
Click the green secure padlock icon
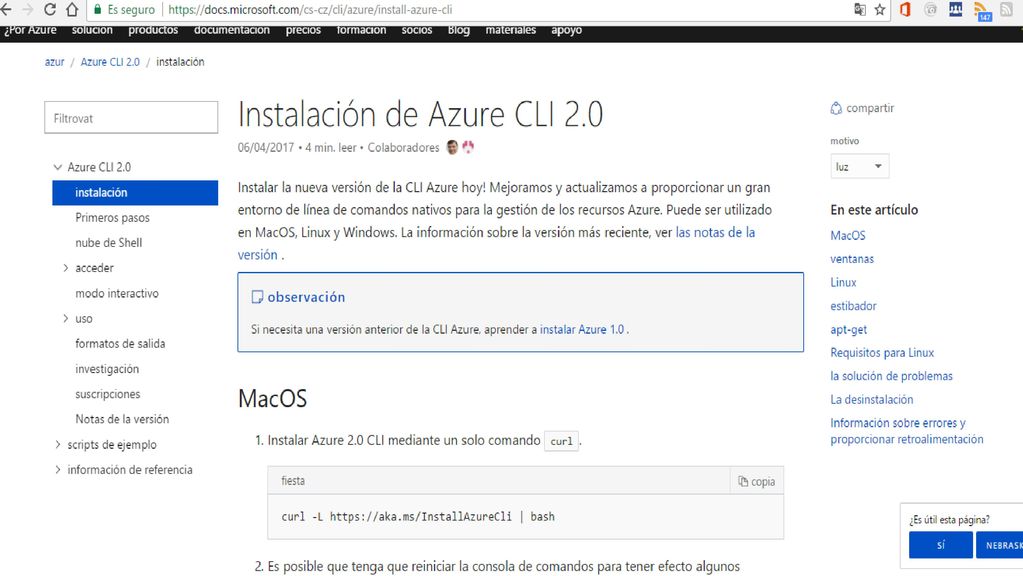point(98,10)
